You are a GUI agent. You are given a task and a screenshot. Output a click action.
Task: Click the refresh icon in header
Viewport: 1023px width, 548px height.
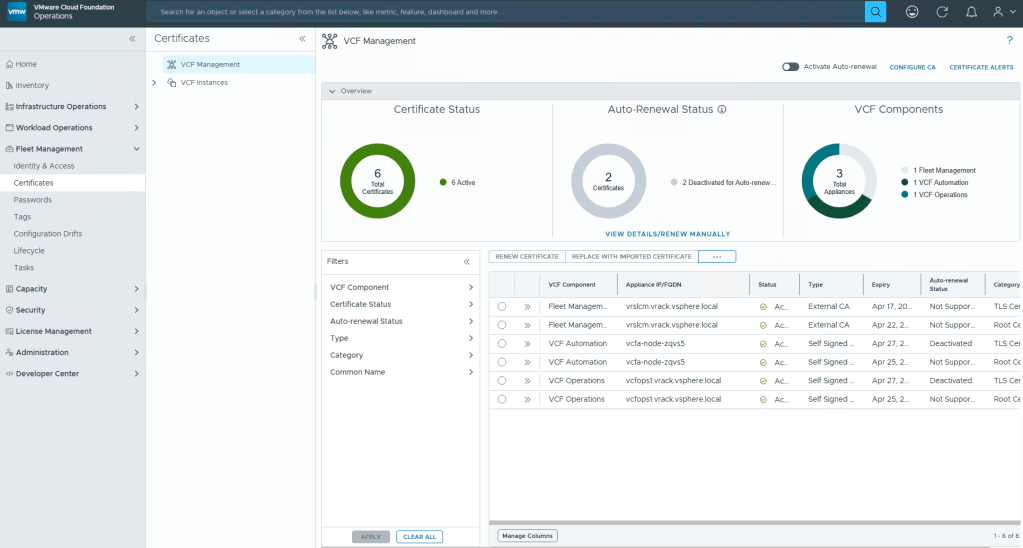(941, 12)
